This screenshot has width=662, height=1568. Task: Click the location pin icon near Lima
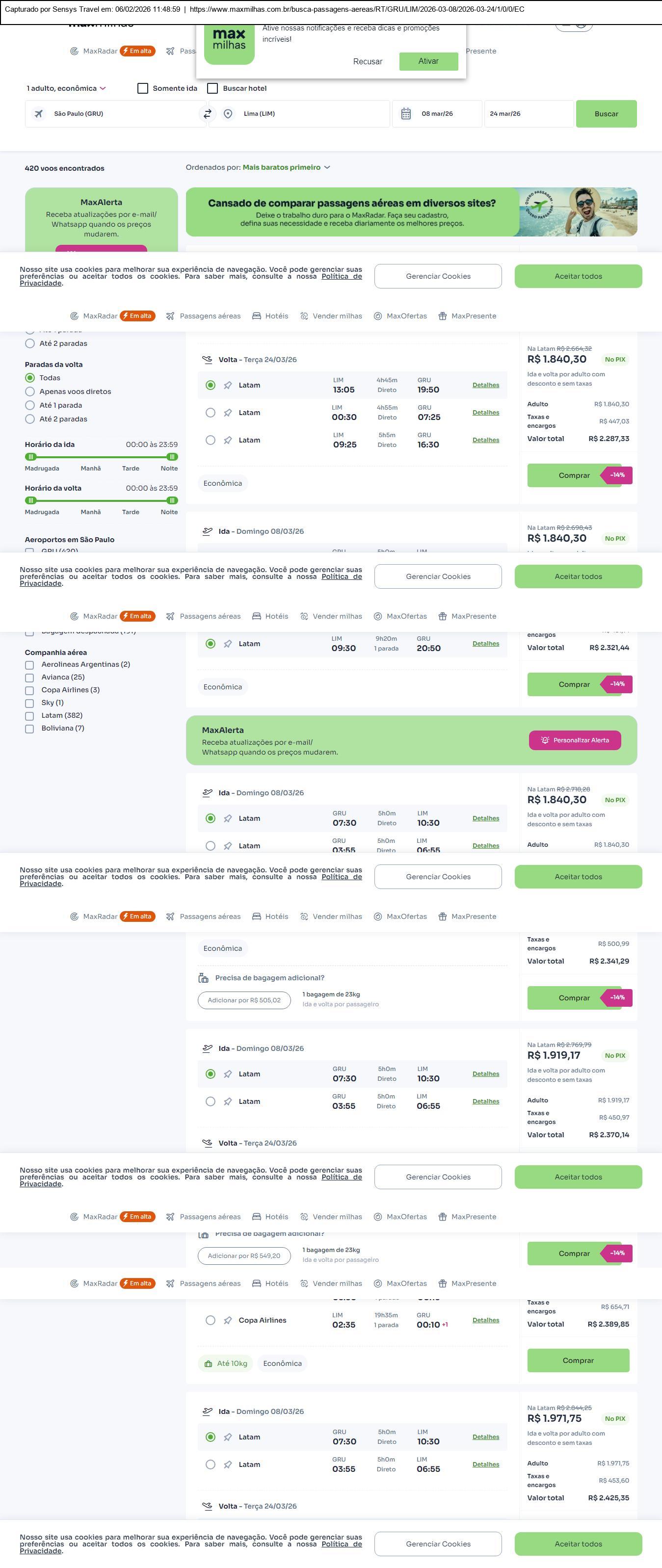[x=228, y=114]
